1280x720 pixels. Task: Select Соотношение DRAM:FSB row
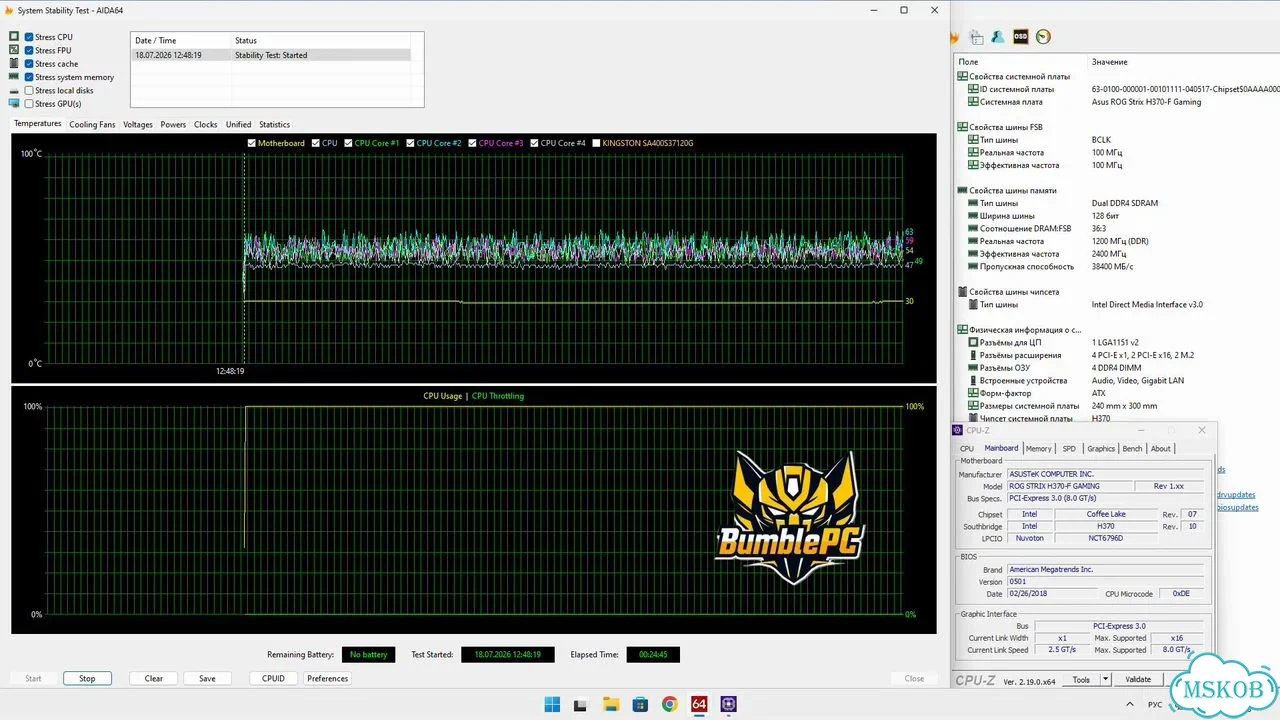[1118, 229]
